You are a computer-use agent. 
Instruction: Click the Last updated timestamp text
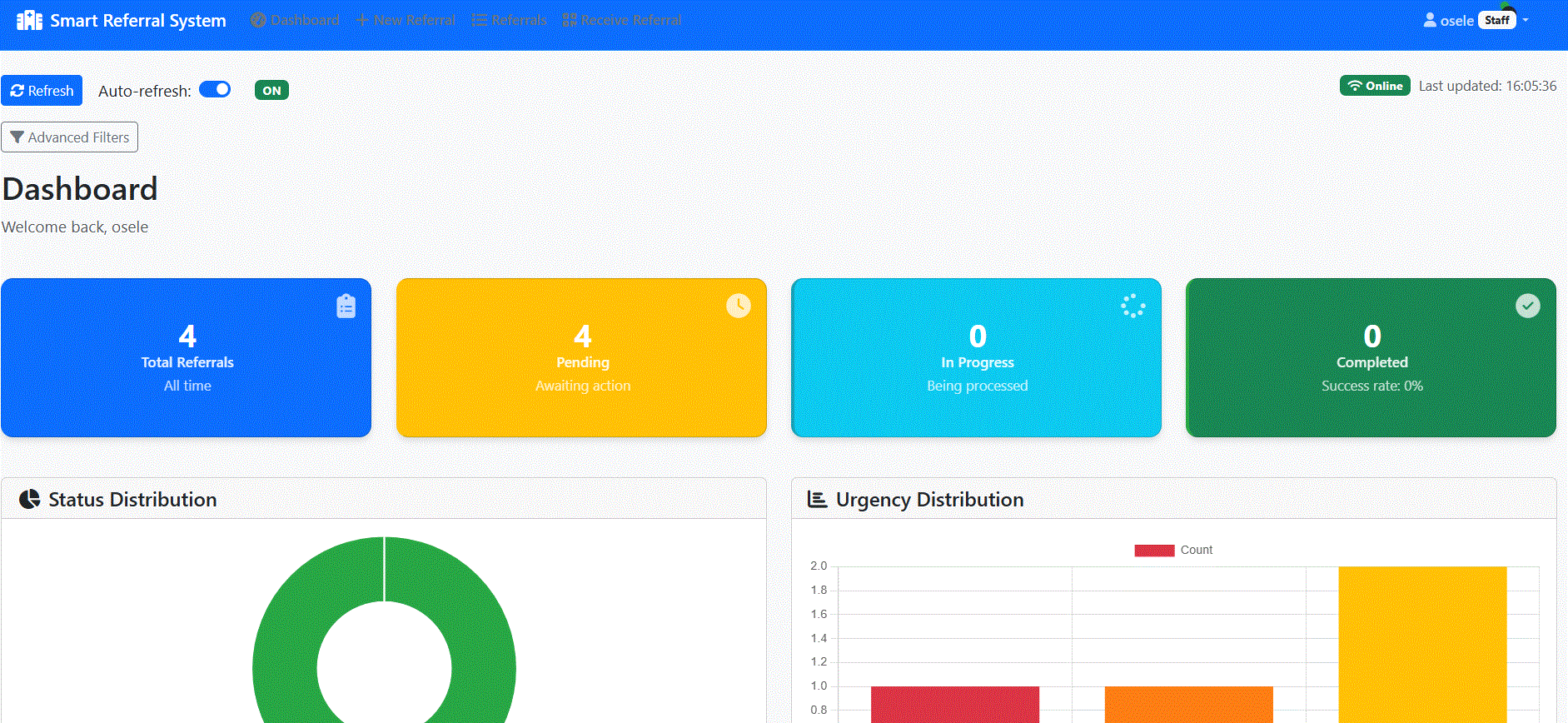pos(1487,86)
